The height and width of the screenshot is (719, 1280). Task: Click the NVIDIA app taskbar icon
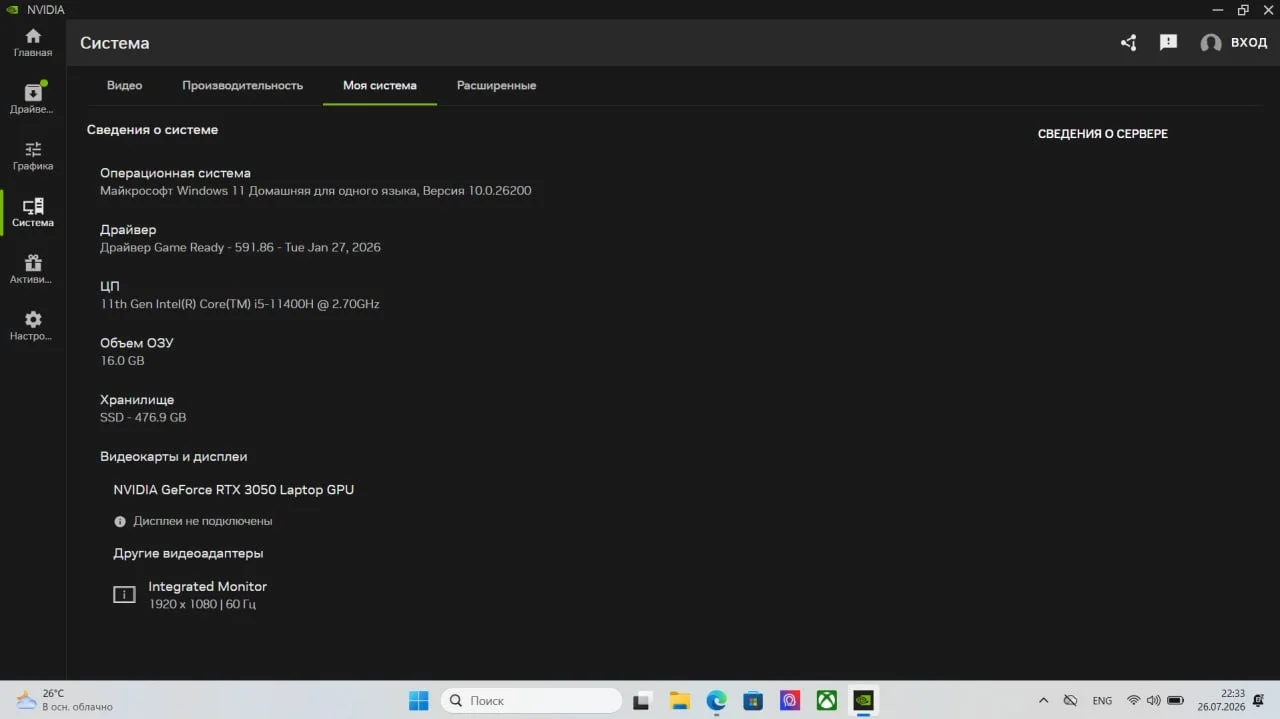863,701
